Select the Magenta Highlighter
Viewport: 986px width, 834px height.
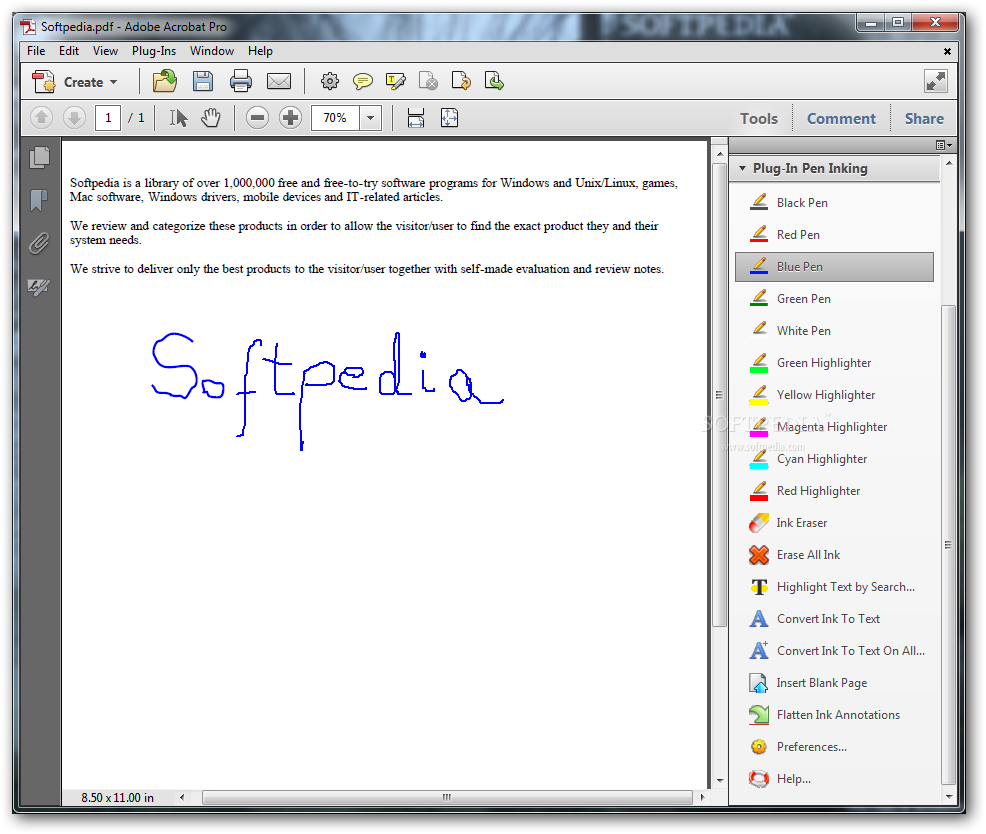click(834, 427)
